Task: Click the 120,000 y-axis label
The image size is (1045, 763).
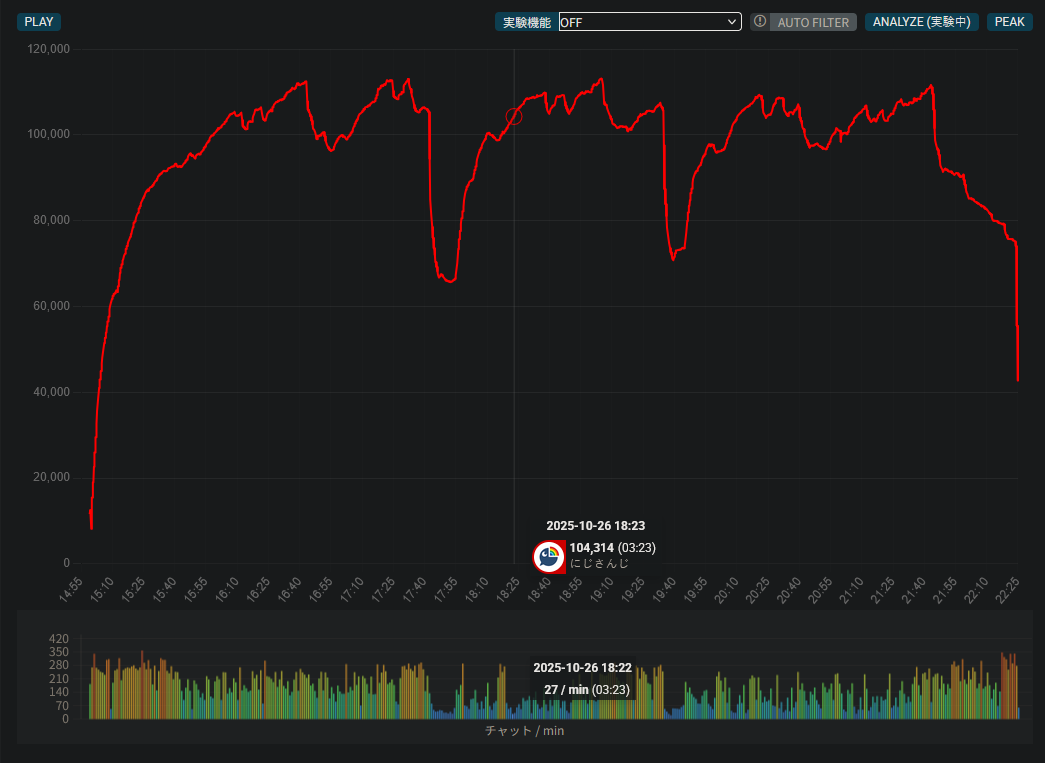Action: tap(49, 49)
